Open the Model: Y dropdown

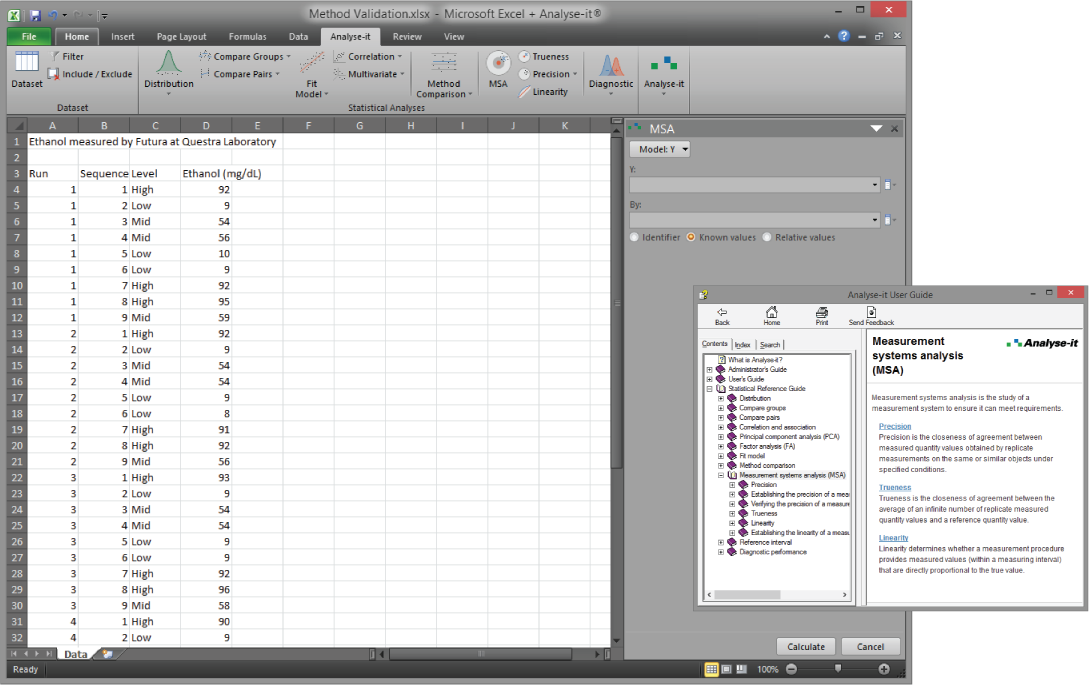pyautogui.click(x=660, y=149)
